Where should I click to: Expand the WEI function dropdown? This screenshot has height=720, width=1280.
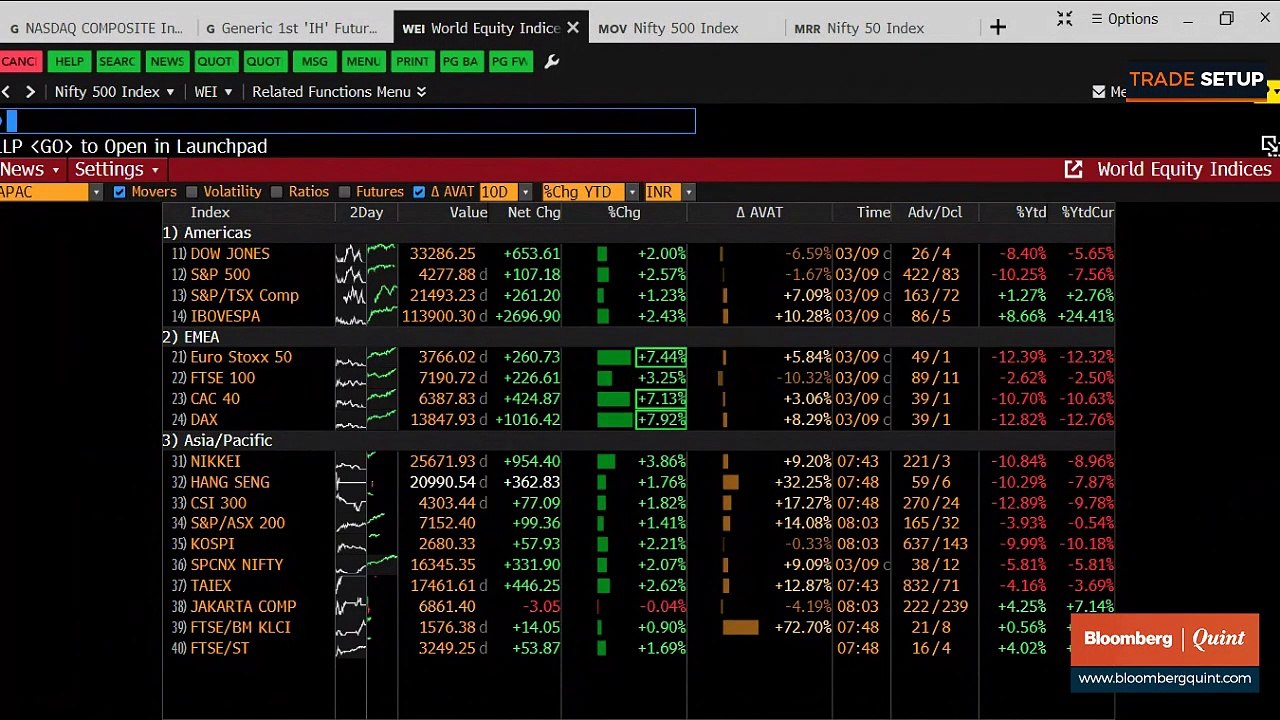click(213, 92)
